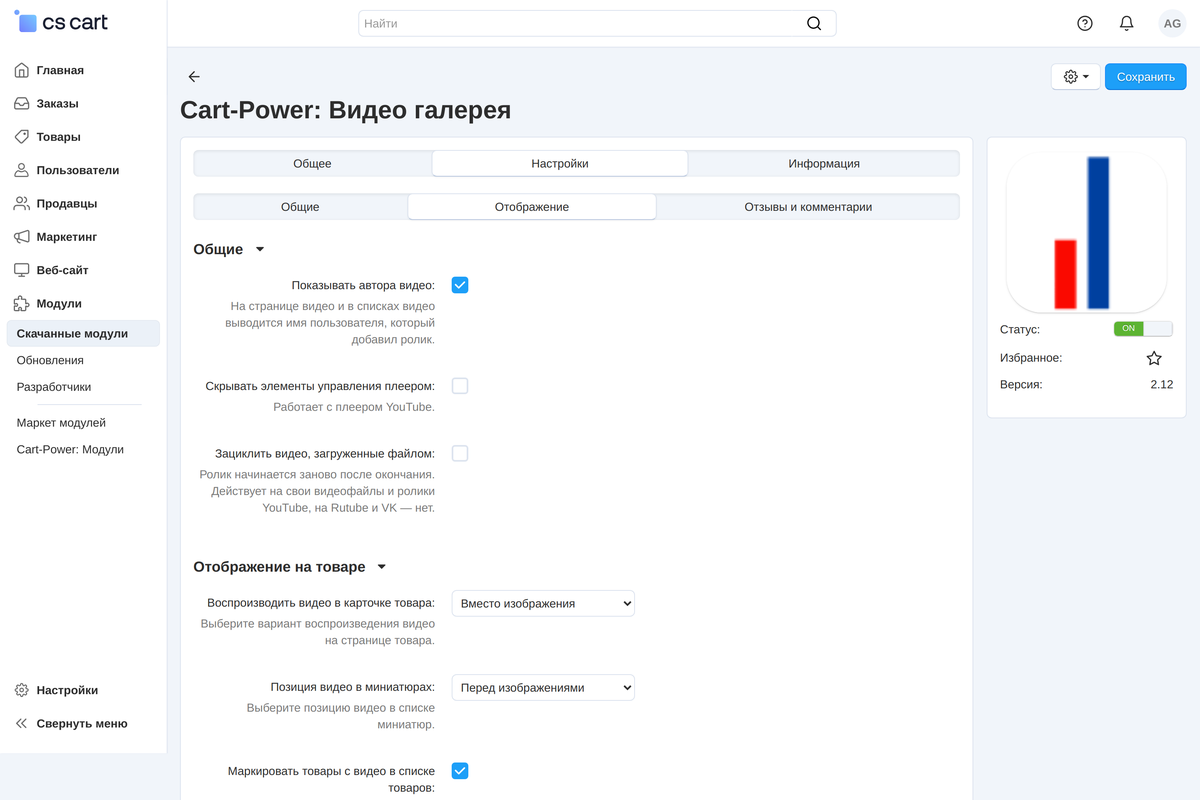This screenshot has width=1200, height=800.
Task: Open Обновления in the sidebar
Action: (x=50, y=360)
